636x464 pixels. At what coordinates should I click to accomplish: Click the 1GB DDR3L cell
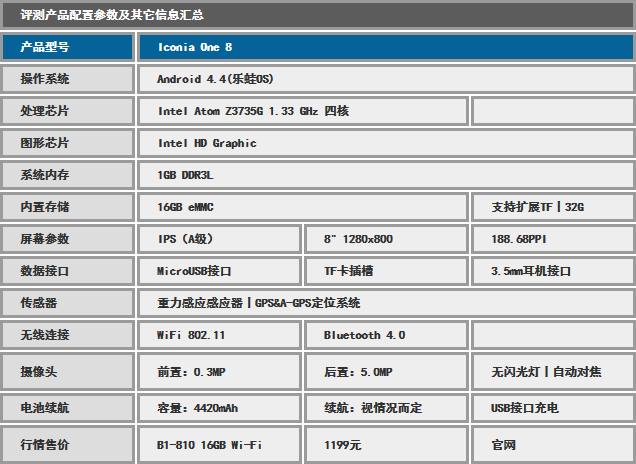coord(386,175)
